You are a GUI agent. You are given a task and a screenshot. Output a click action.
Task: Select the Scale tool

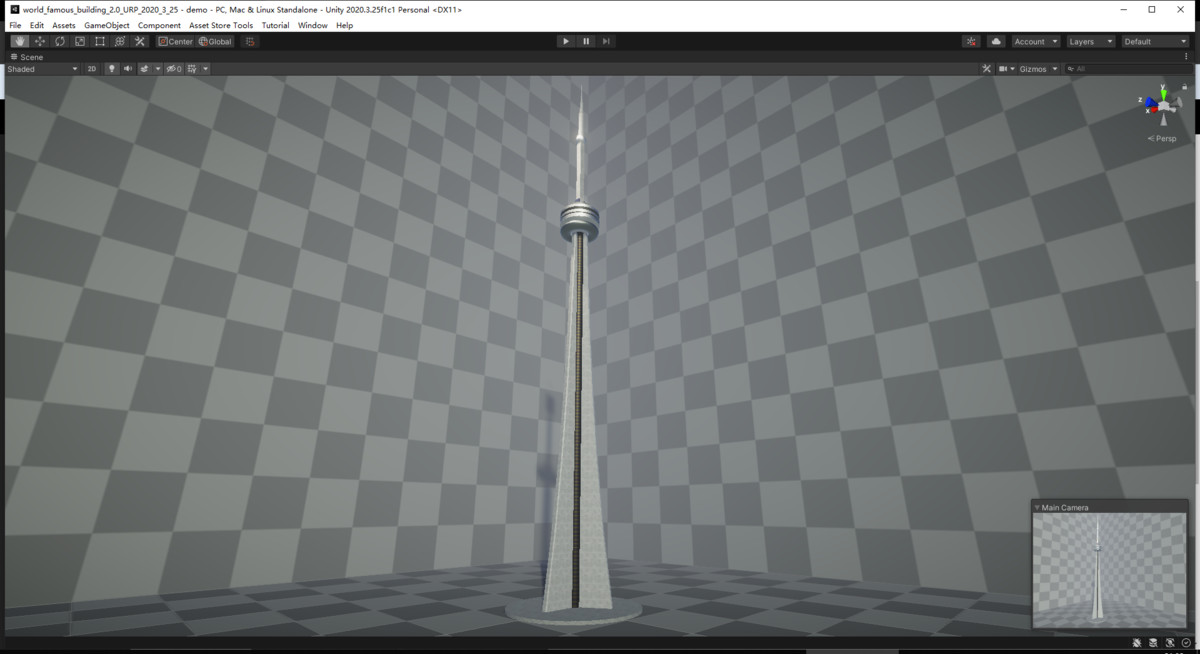[x=80, y=41]
